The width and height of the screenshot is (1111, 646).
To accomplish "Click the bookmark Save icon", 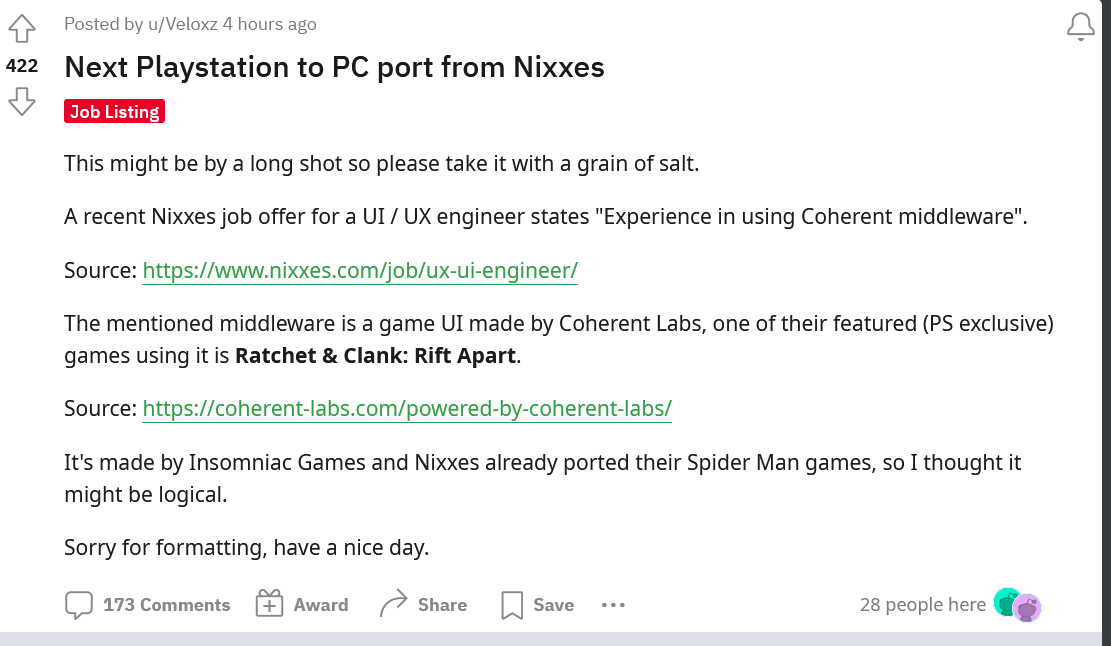I will [x=512, y=605].
